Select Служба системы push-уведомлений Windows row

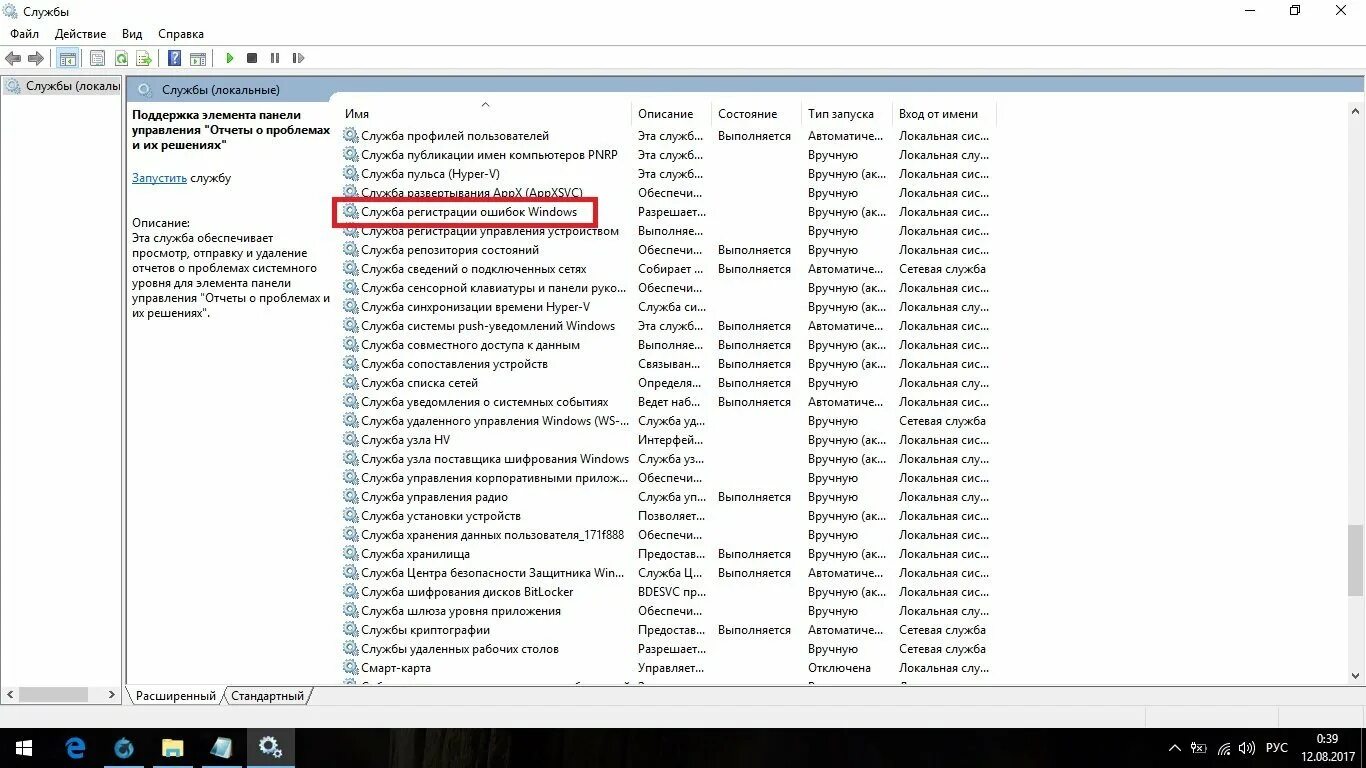tap(668, 326)
